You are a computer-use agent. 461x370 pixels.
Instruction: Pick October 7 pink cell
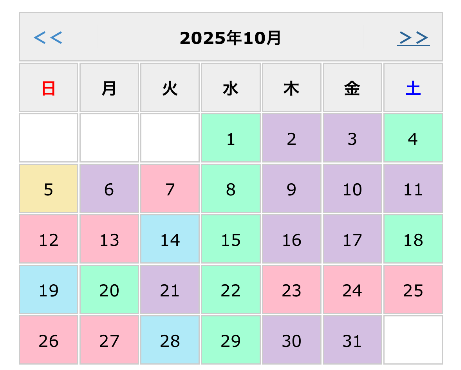(x=170, y=189)
